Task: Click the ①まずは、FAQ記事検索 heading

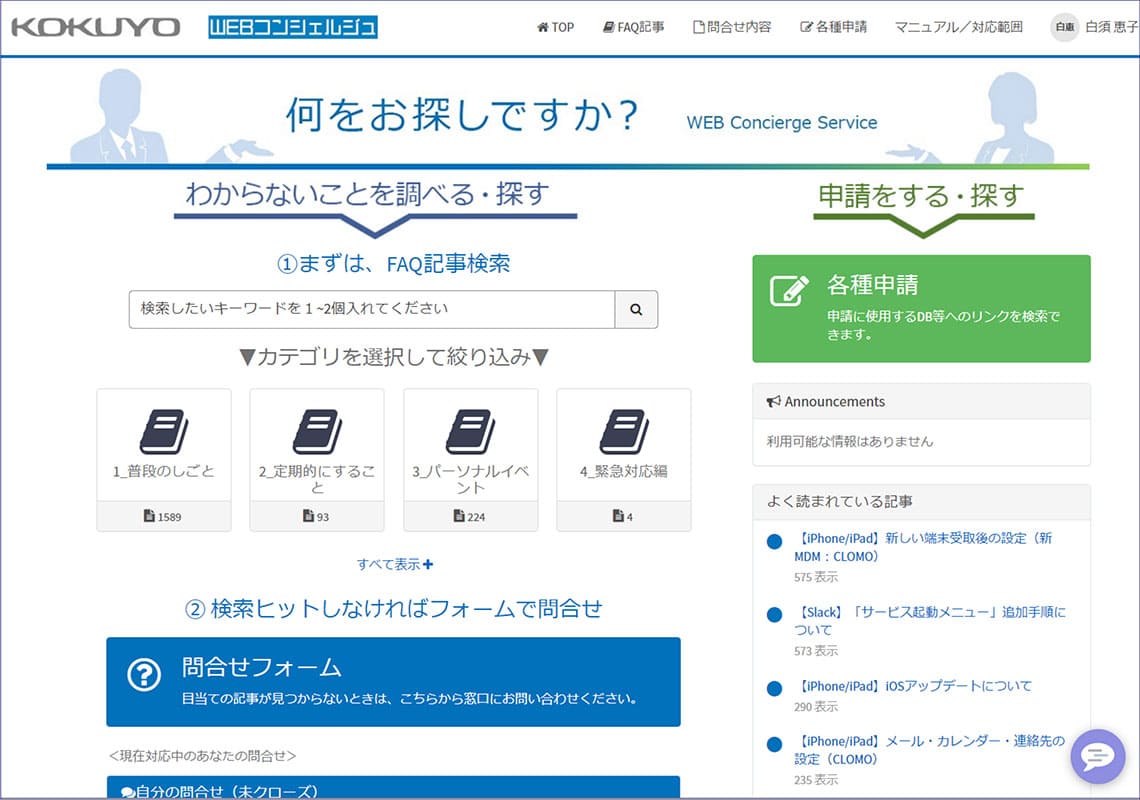Action: (393, 263)
